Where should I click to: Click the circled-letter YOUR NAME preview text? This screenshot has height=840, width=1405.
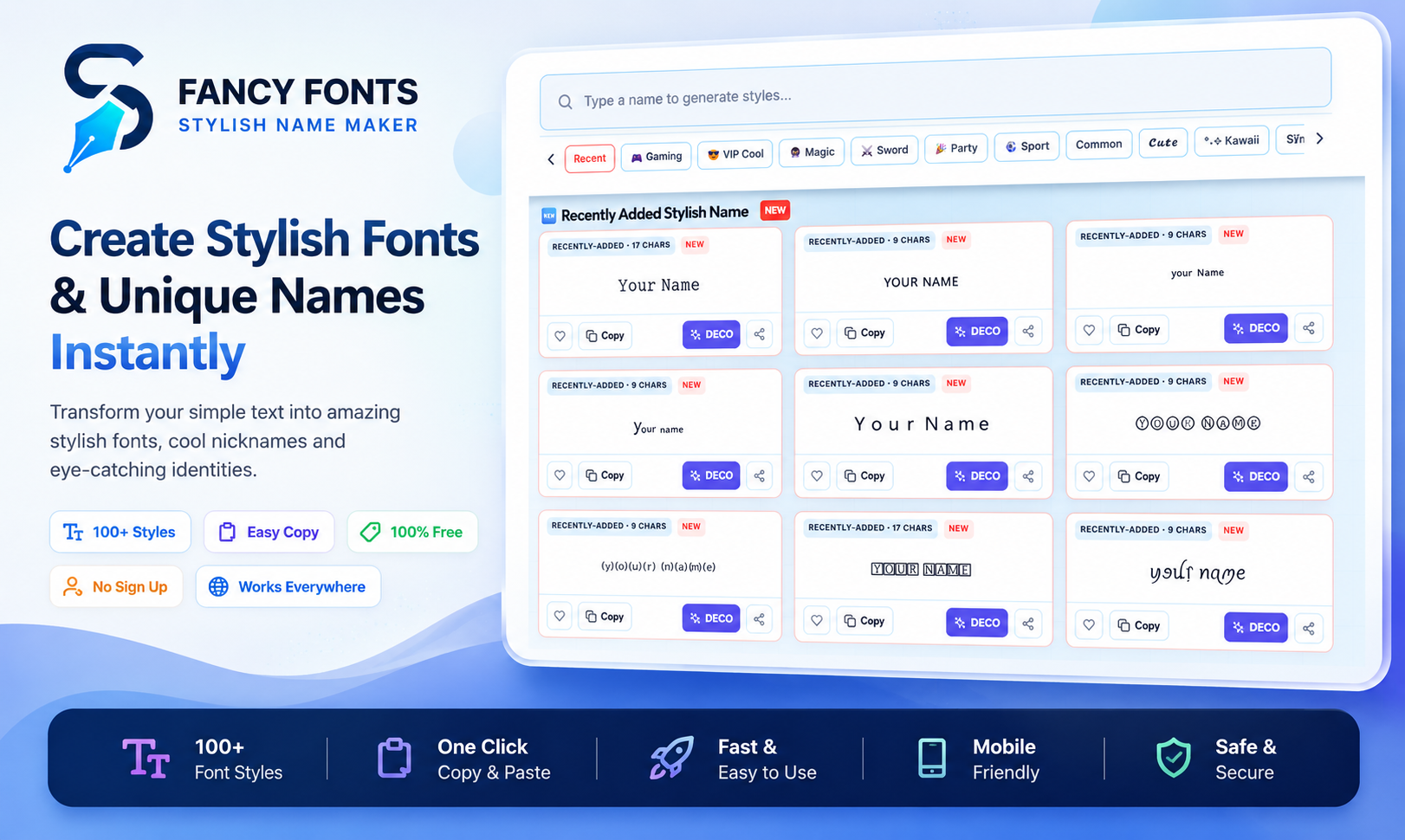click(x=1198, y=423)
